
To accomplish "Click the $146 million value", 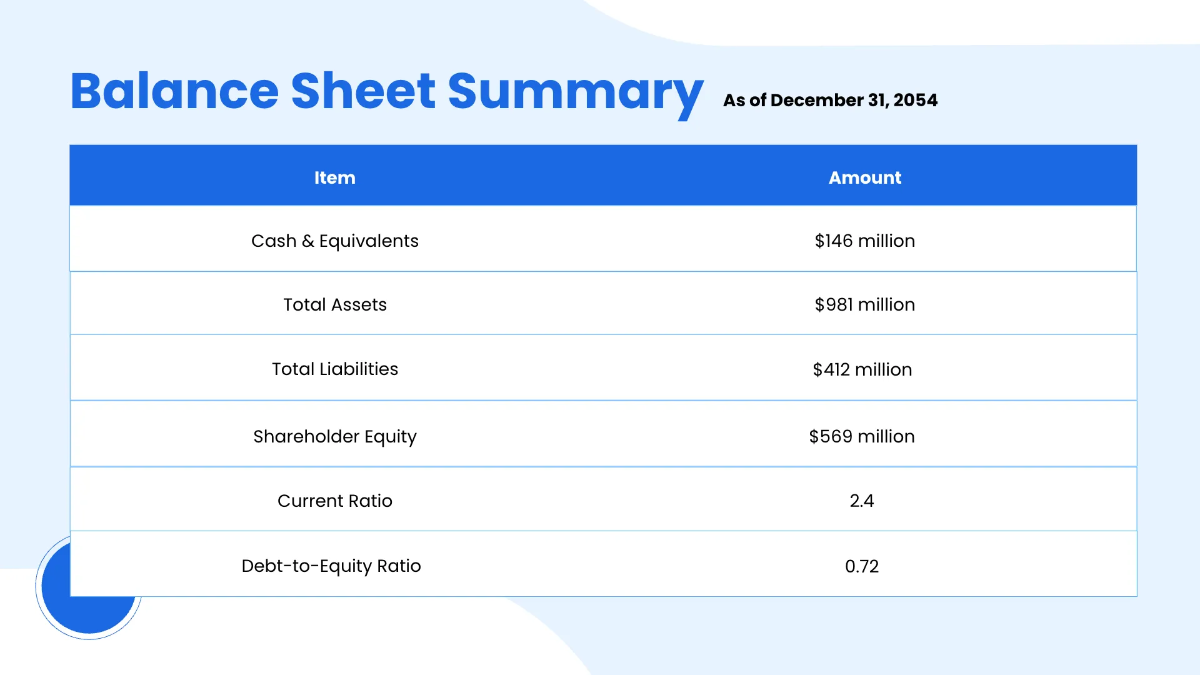I will point(864,240).
